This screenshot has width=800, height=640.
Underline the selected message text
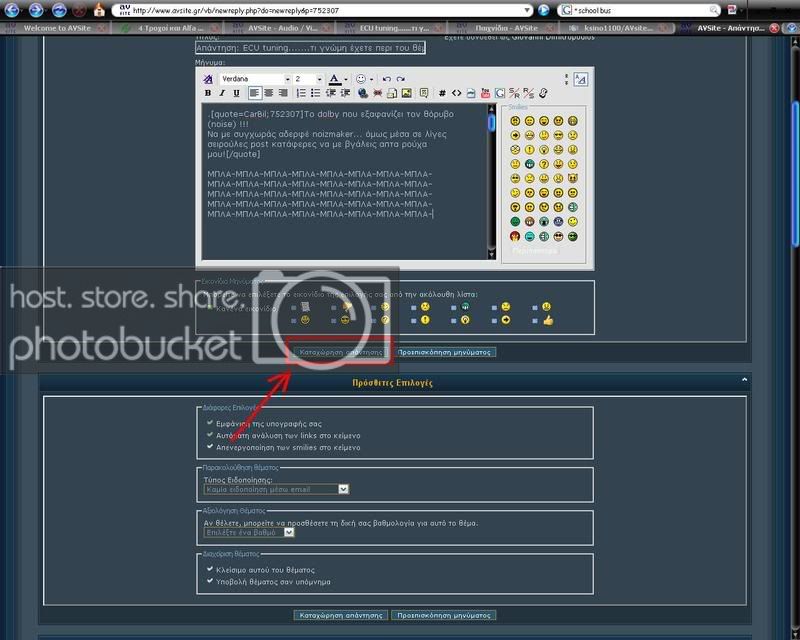coord(236,93)
